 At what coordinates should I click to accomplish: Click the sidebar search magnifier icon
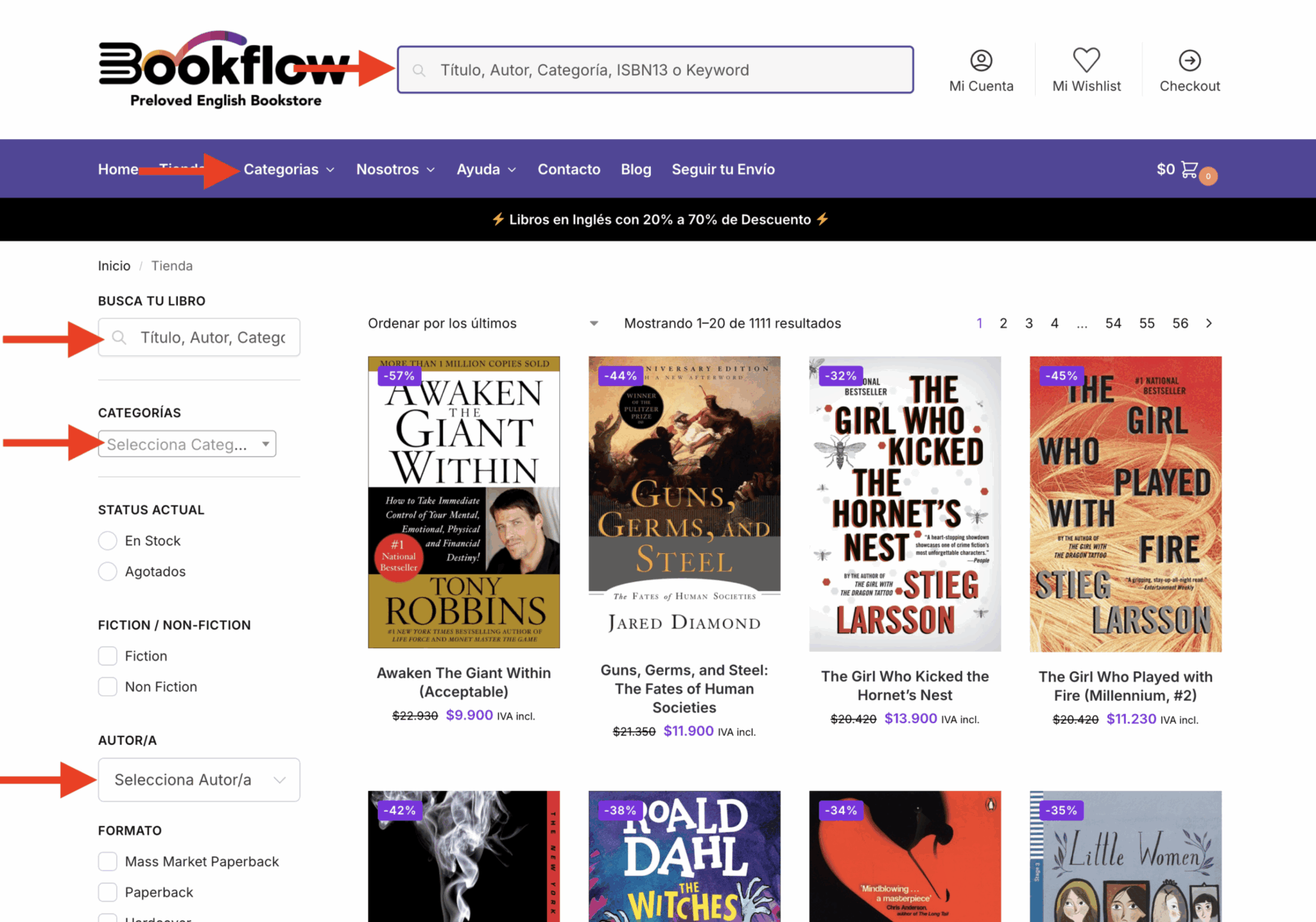click(120, 338)
